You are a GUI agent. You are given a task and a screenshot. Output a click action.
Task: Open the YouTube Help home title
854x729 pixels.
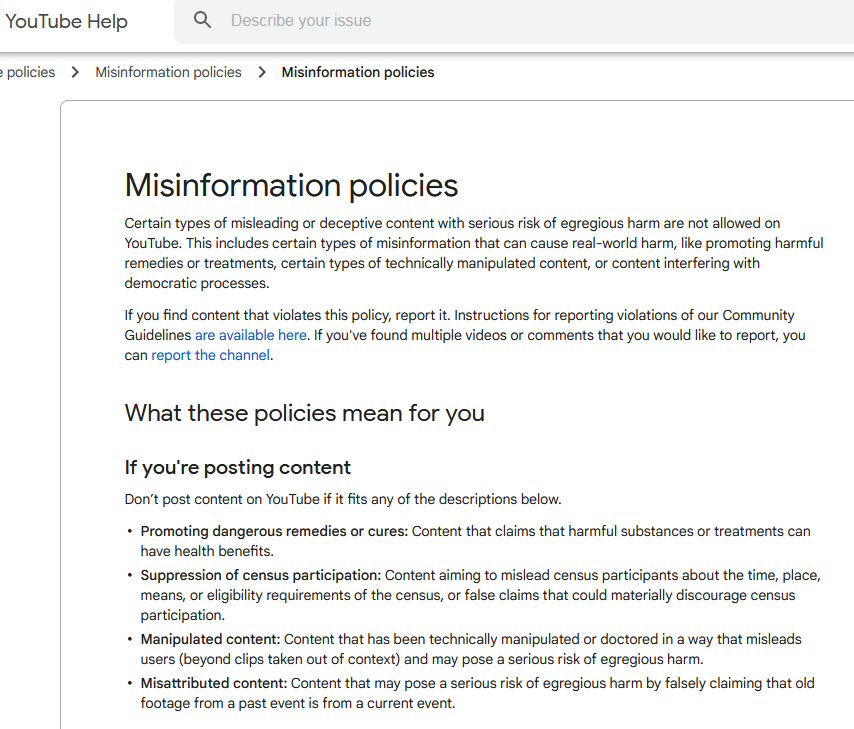(66, 21)
